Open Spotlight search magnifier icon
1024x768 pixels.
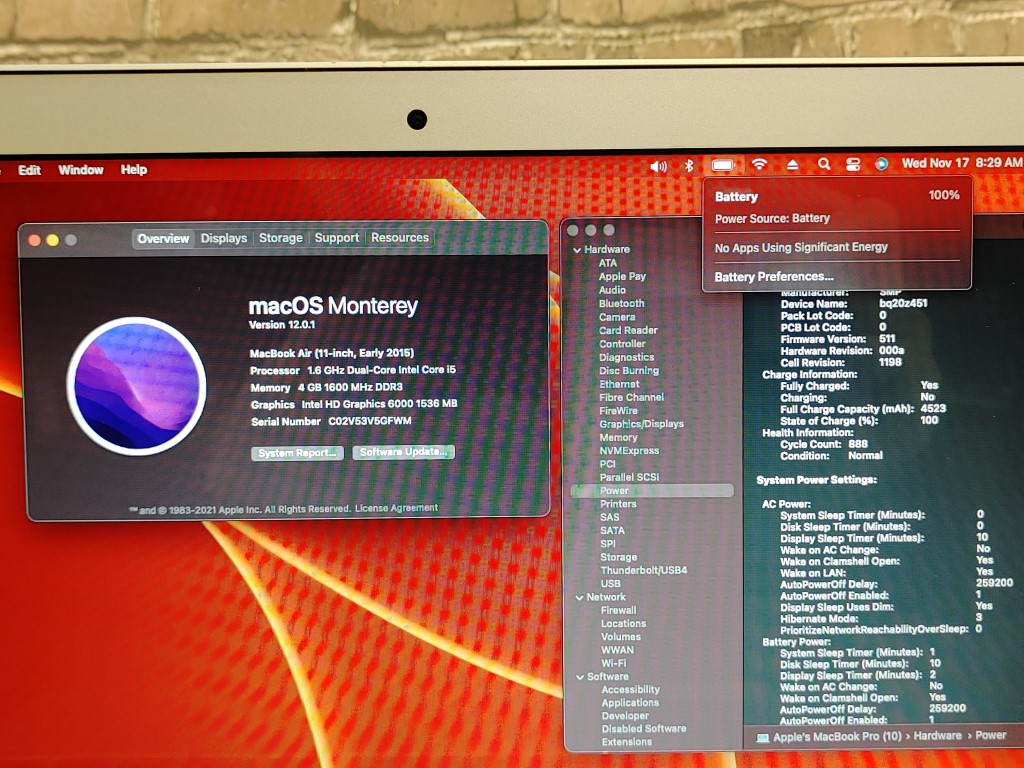tap(824, 165)
